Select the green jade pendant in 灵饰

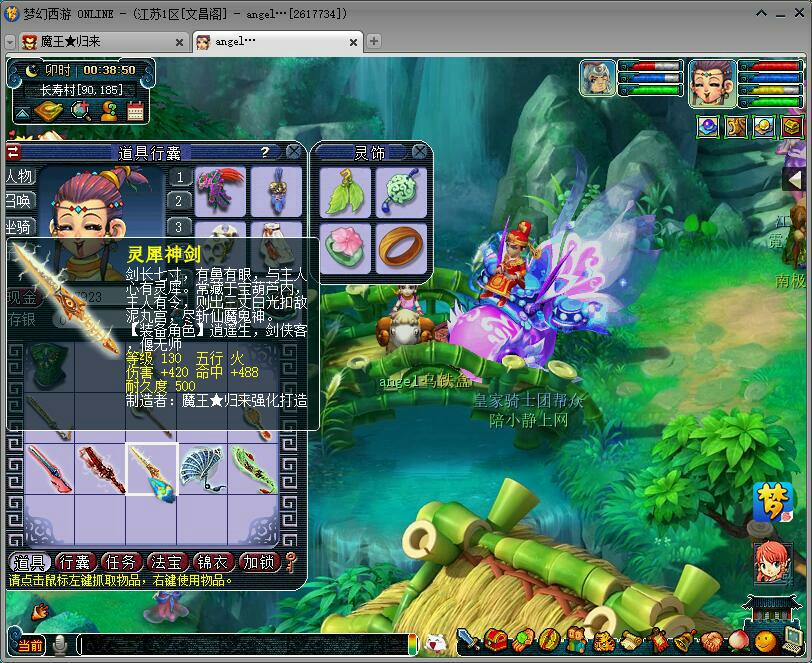pyautogui.click(x=401, y=192)
